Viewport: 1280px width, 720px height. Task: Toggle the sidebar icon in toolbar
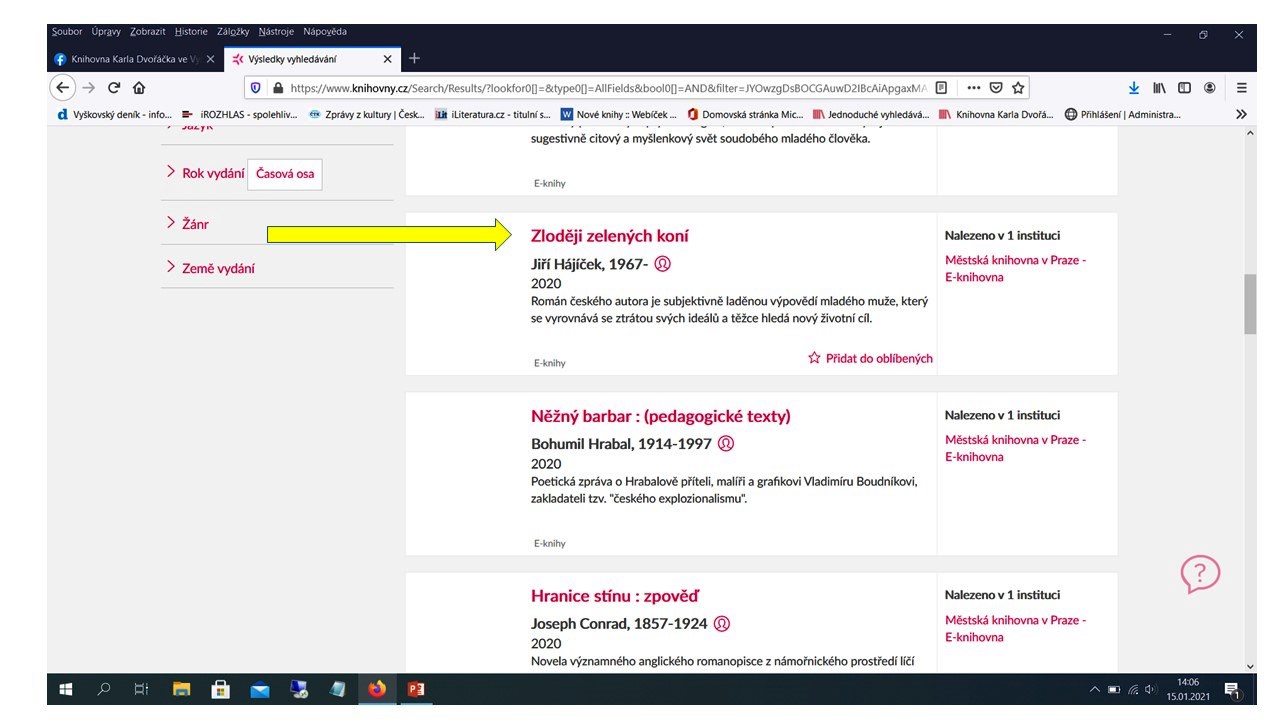click(x=1184, y=87)
